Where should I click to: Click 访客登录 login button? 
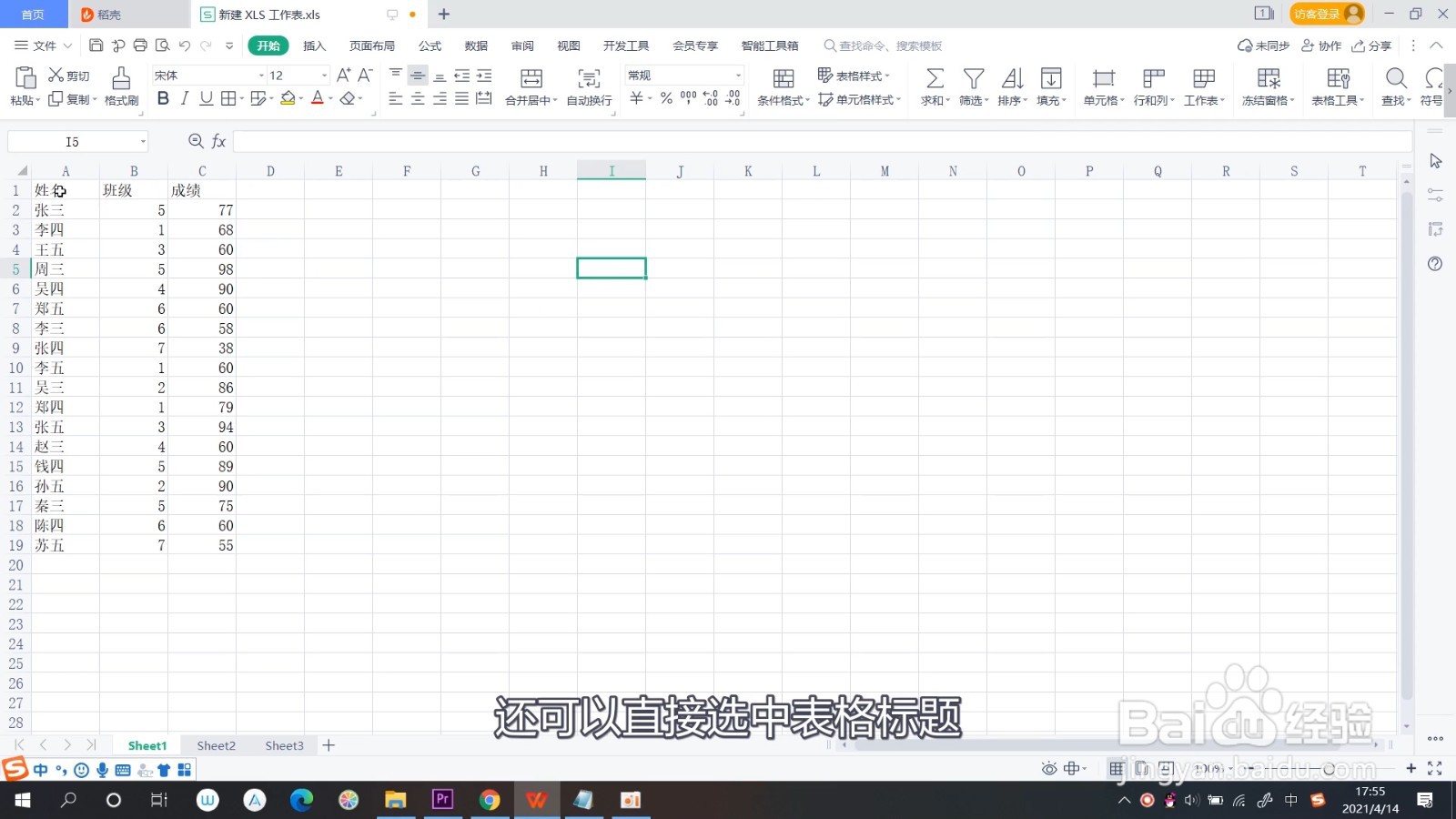click(x=1327, y=14)
